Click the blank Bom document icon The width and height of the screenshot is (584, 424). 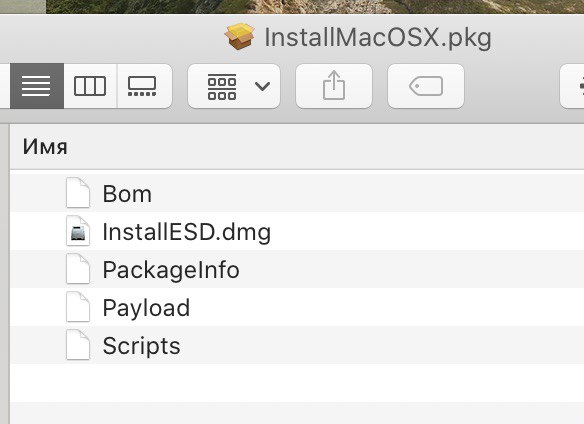pyautogui.click(x=78, y=193)
